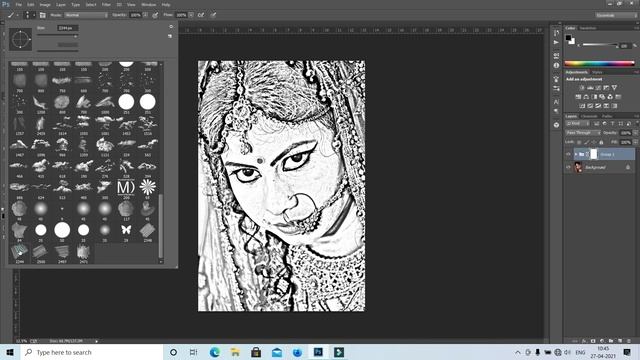The width and height of the screenshot is (640, 360).
Task: Toggle the Brush panel button
Action: (42, 15)
